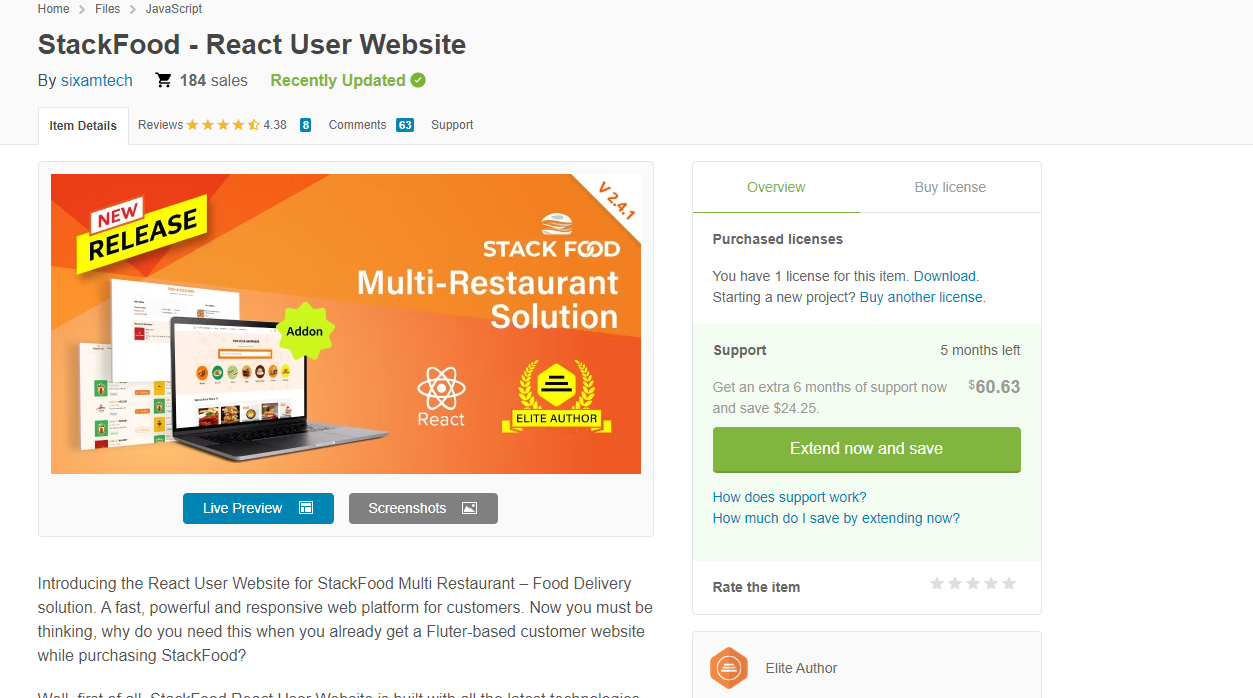This screenshot has height=698, width=1253.
Task: Visit sixamtech author profile
Action: 97,80
